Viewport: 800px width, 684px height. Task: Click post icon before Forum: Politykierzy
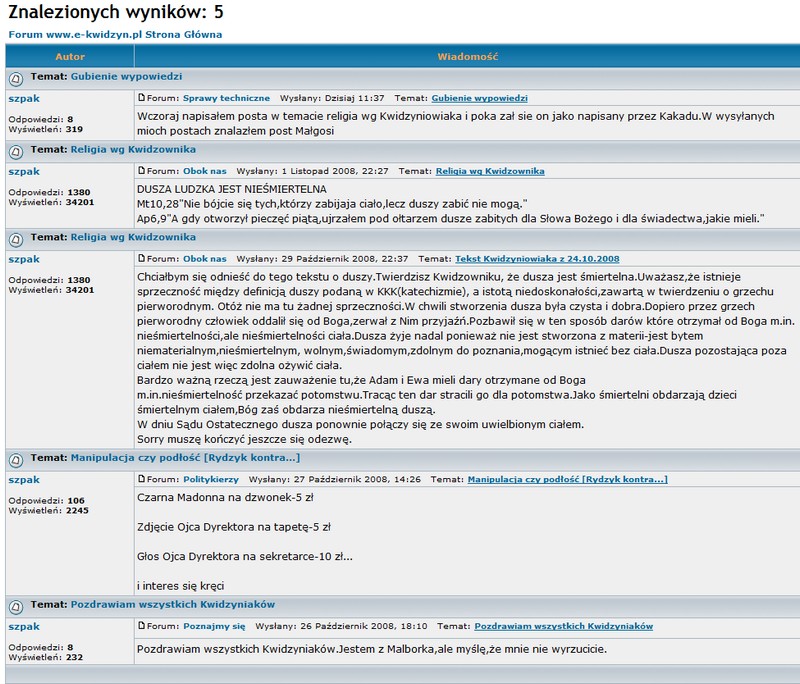(141, 480)
